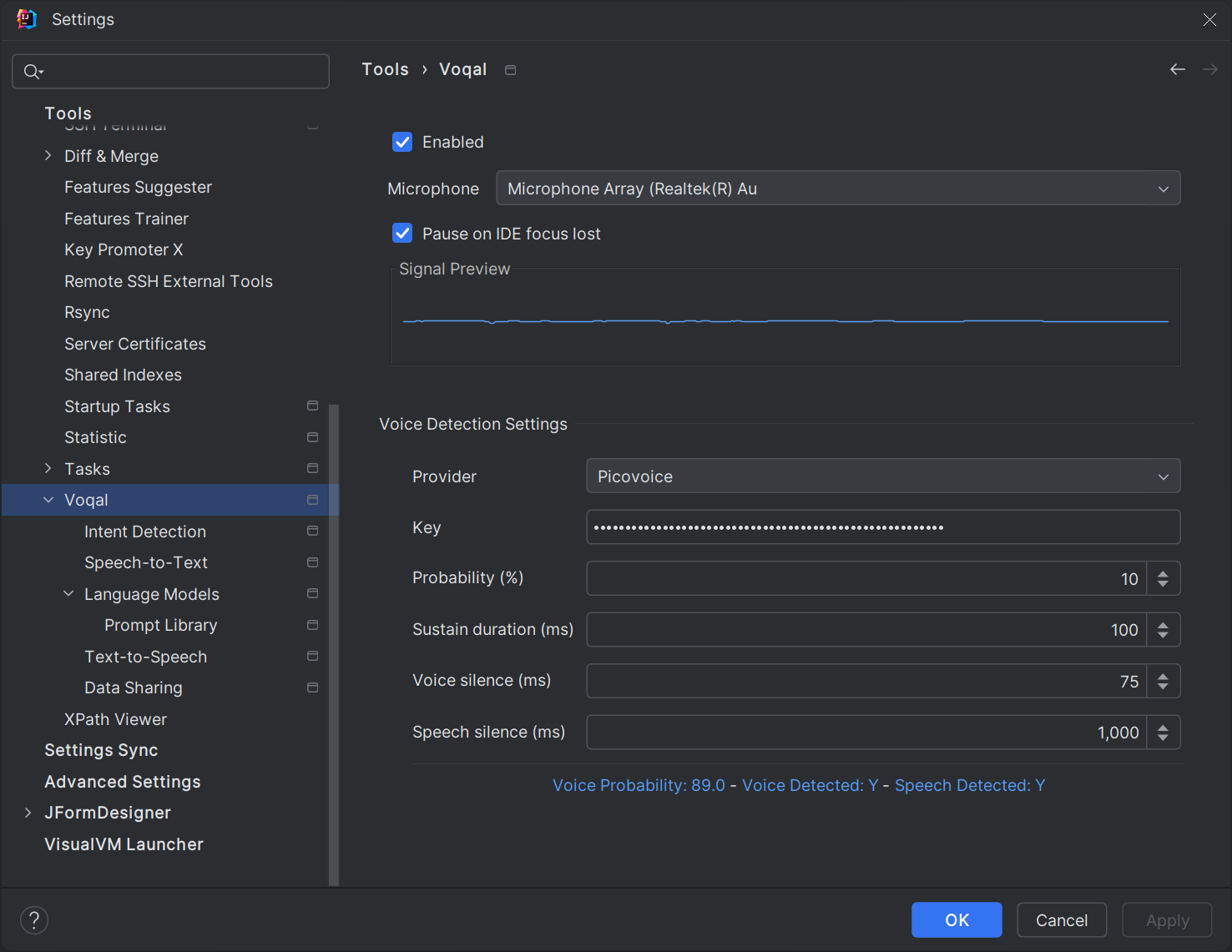Open VisualVM Launcher settings

tap(124, 844)
